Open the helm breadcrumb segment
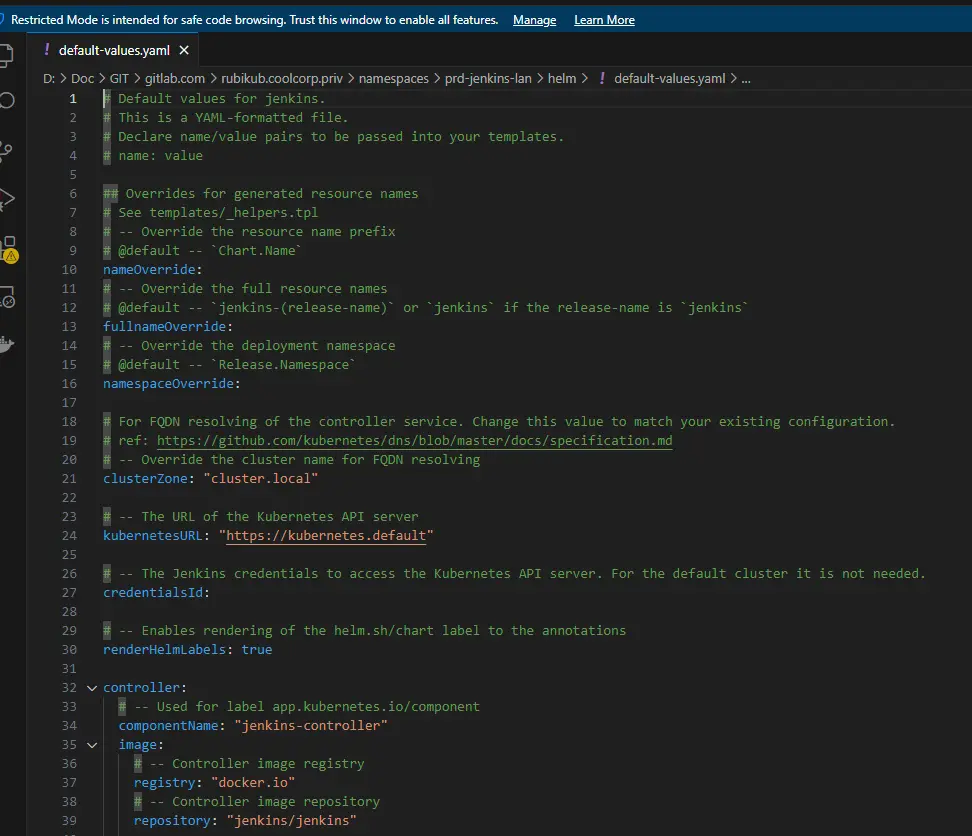This screenshot has height=836, width=972. pos(562,78)
